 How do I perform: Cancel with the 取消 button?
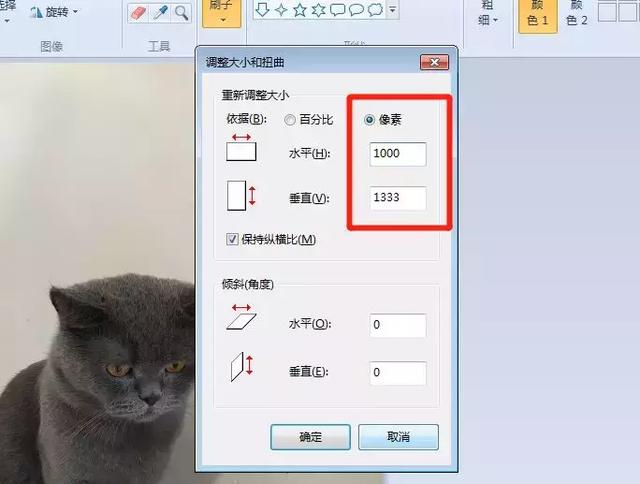click(398, 437)
